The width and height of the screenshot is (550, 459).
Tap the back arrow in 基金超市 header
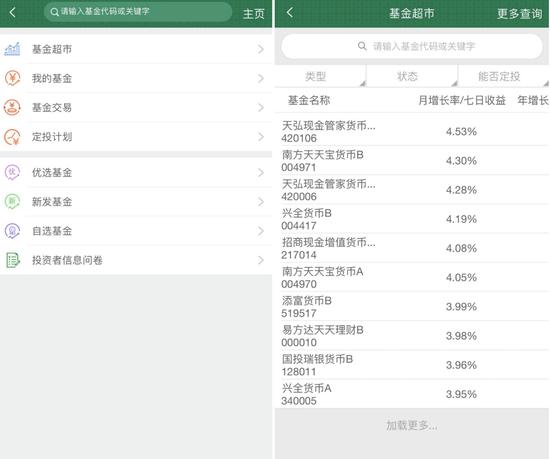[x=289, y=13]
